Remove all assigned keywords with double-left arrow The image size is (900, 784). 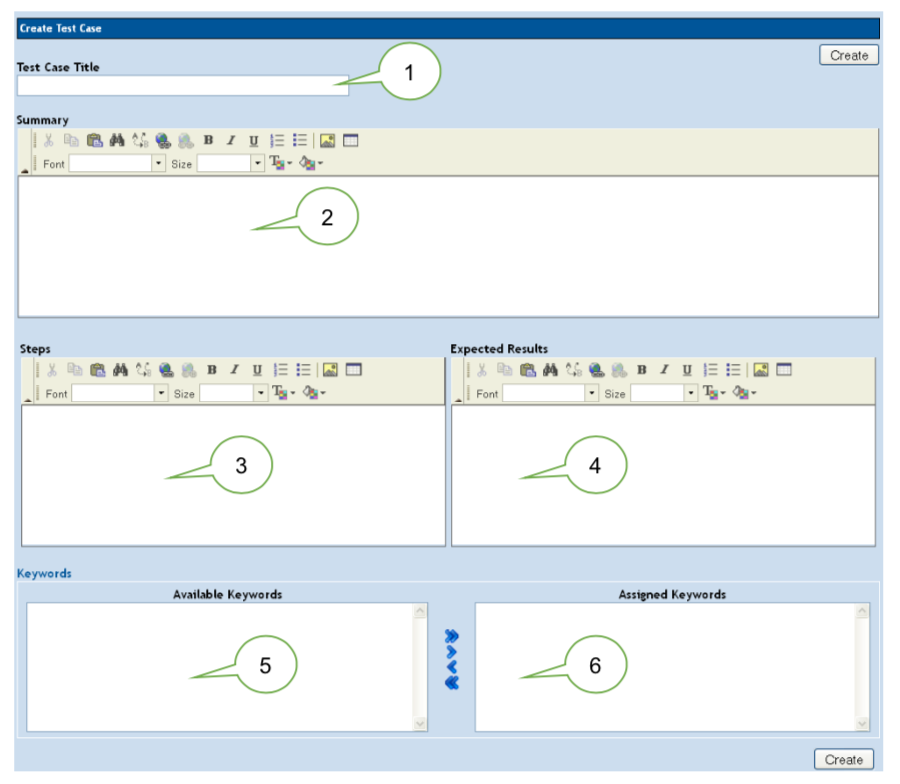(451, 683)
